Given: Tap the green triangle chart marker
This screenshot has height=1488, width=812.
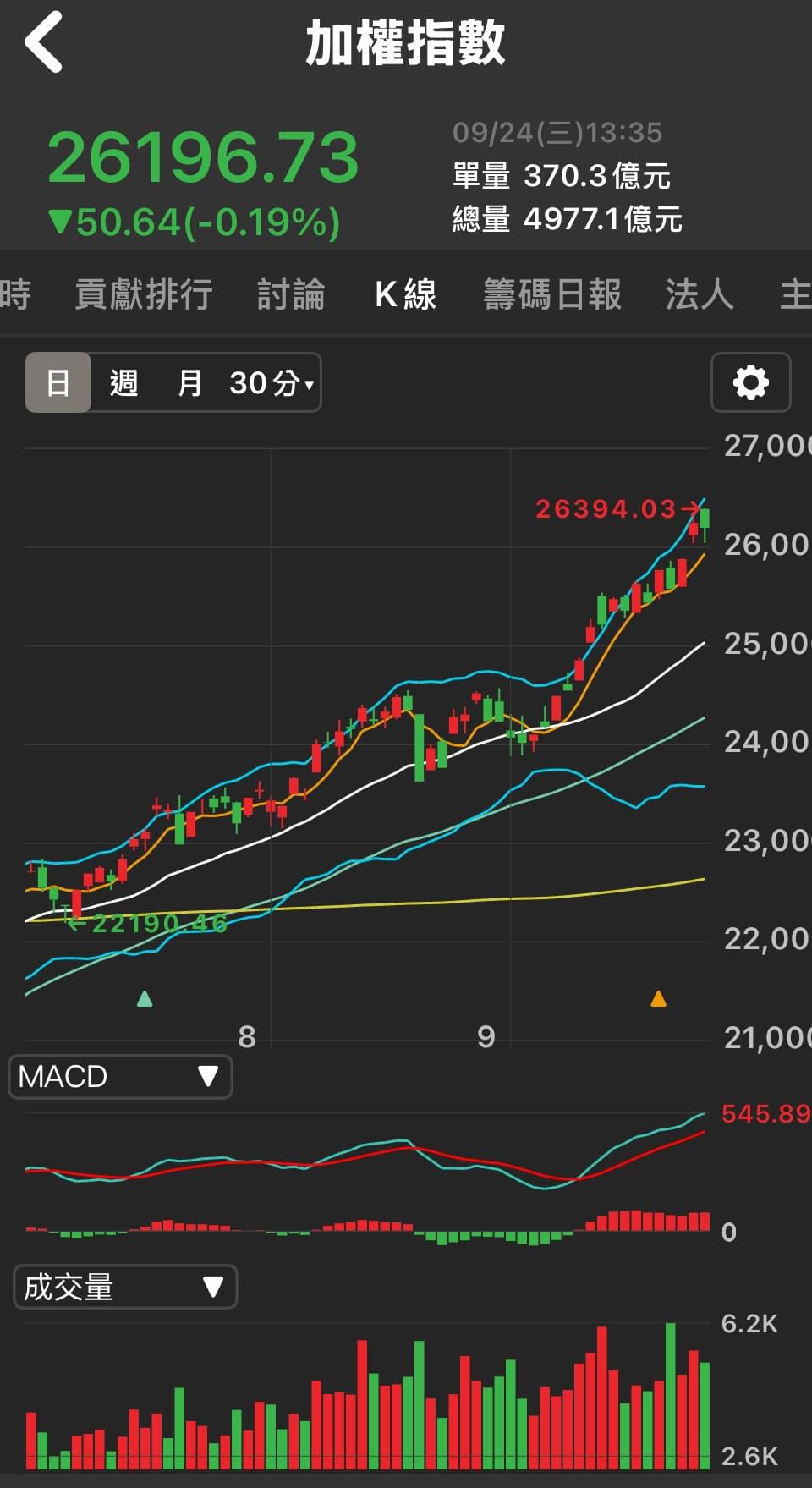Looking at the screenshot, I should (145, 999).
